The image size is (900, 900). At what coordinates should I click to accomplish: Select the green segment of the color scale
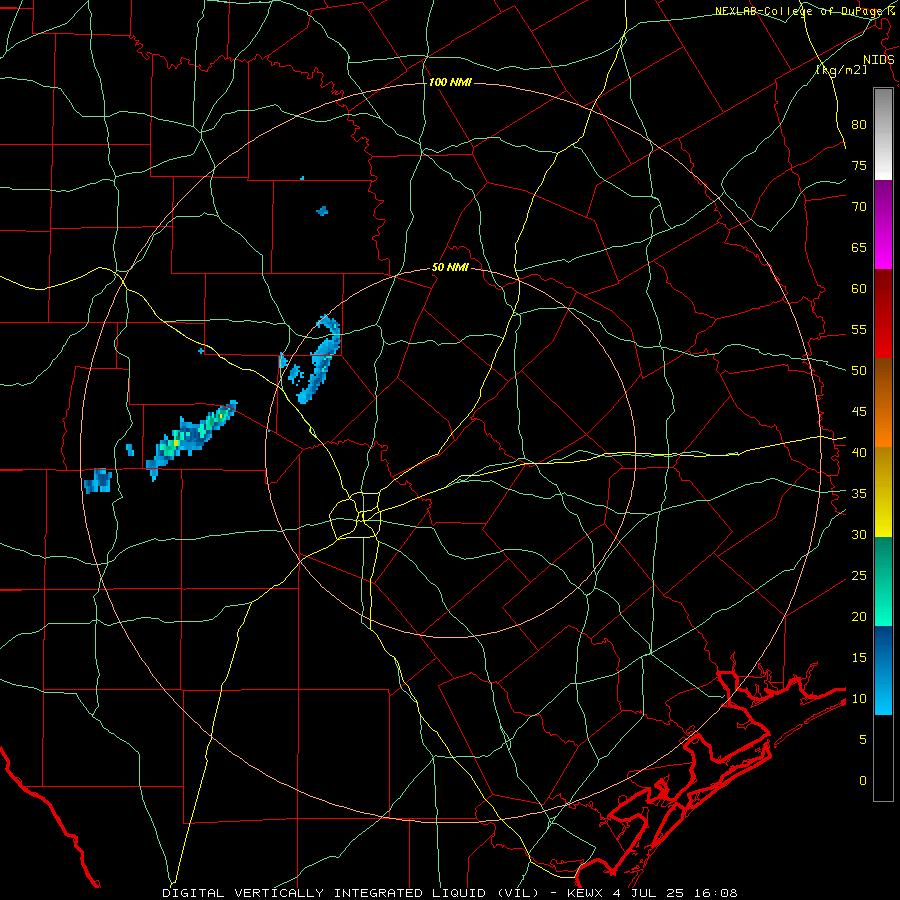(x=883, y=581)
